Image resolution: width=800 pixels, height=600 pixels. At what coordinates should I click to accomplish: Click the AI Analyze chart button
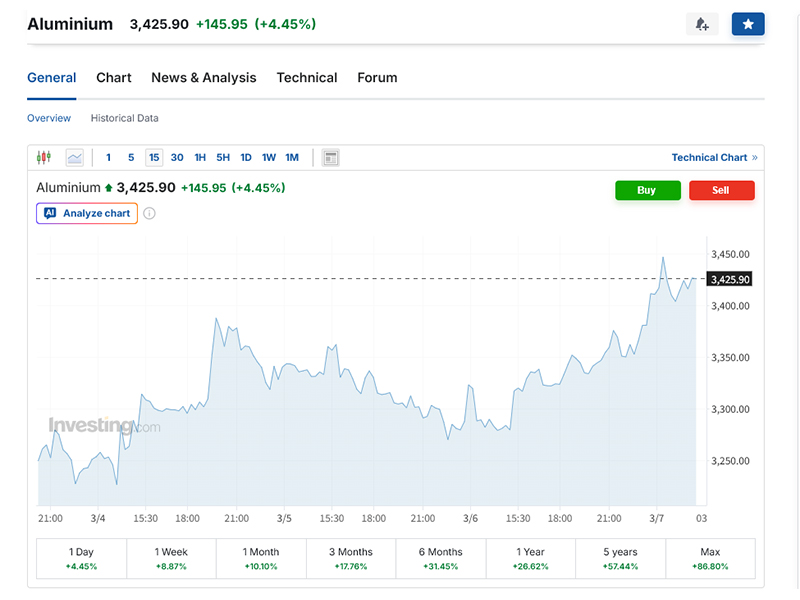pyautogui.click(x=87, y=213)
